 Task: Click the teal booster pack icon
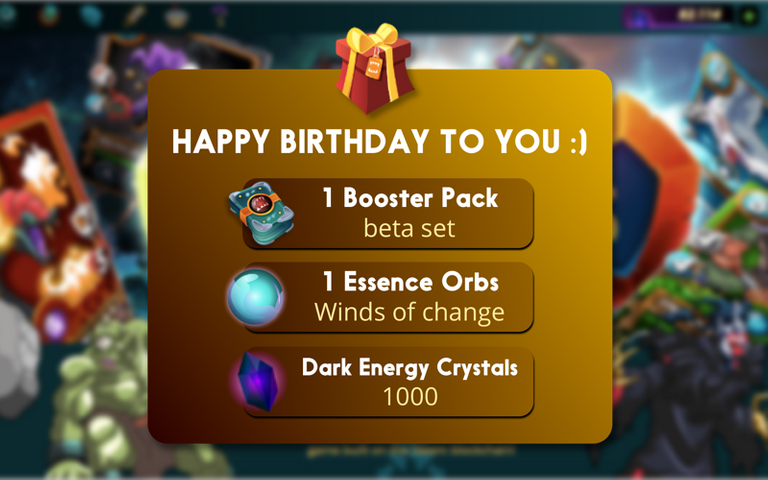tap(262, 213)
